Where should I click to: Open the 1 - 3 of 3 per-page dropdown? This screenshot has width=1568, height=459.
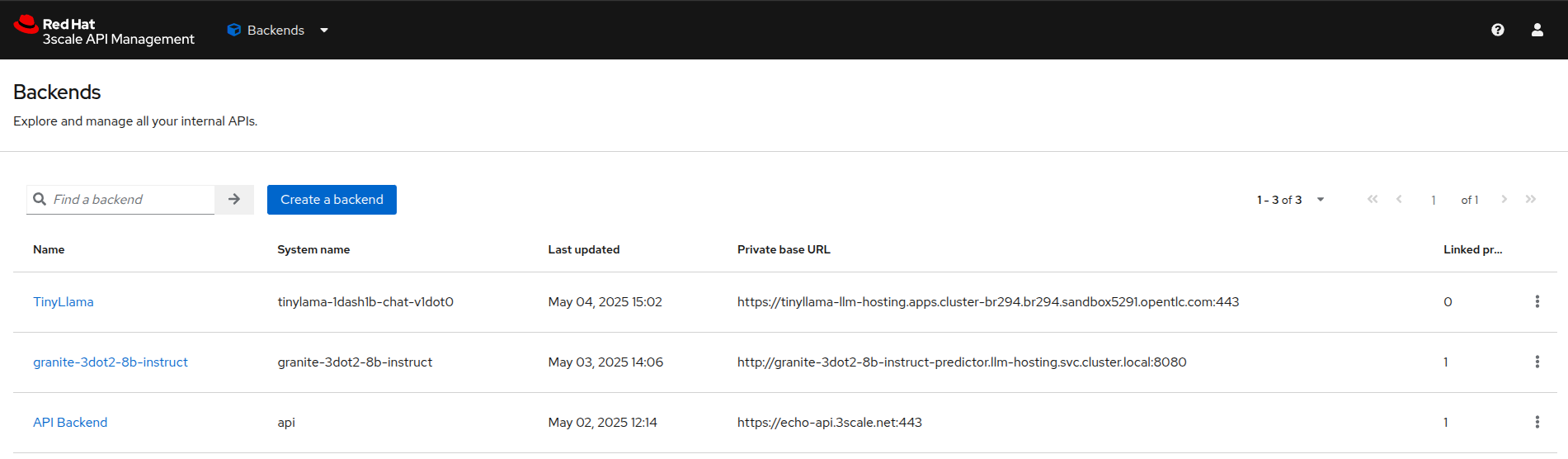[1291, 200]
